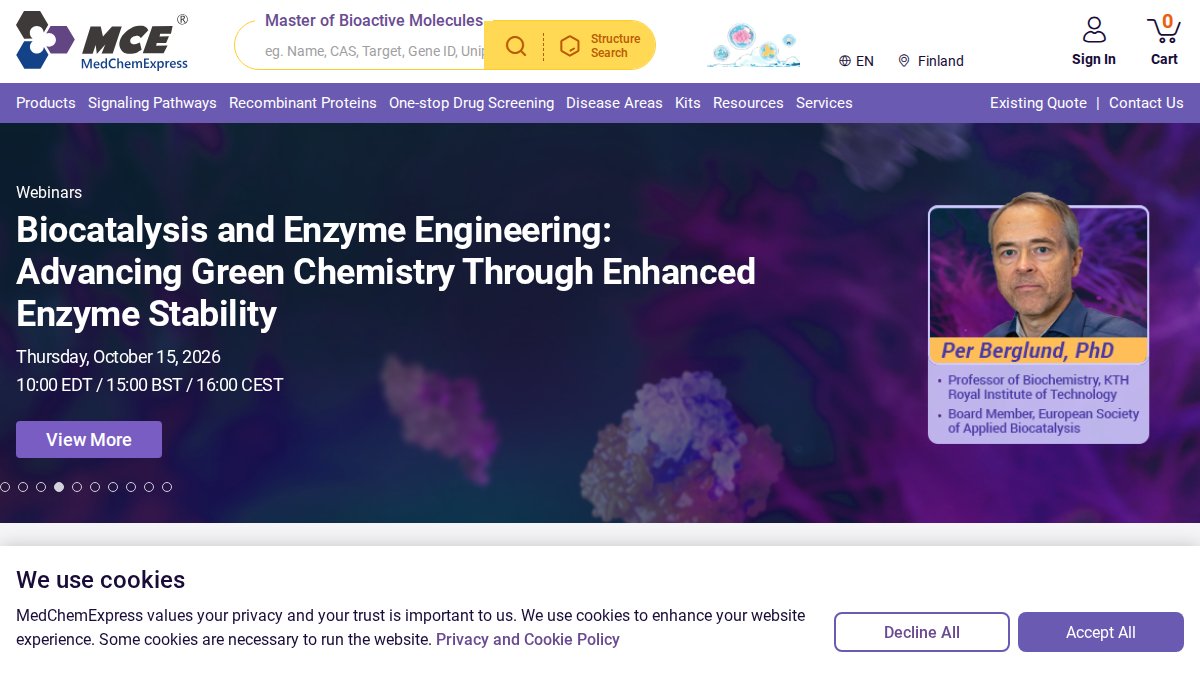Click the Sign In user icon
This screenshot has width=1200, height=675.
pyautogui.click(x=1095, y=30)
